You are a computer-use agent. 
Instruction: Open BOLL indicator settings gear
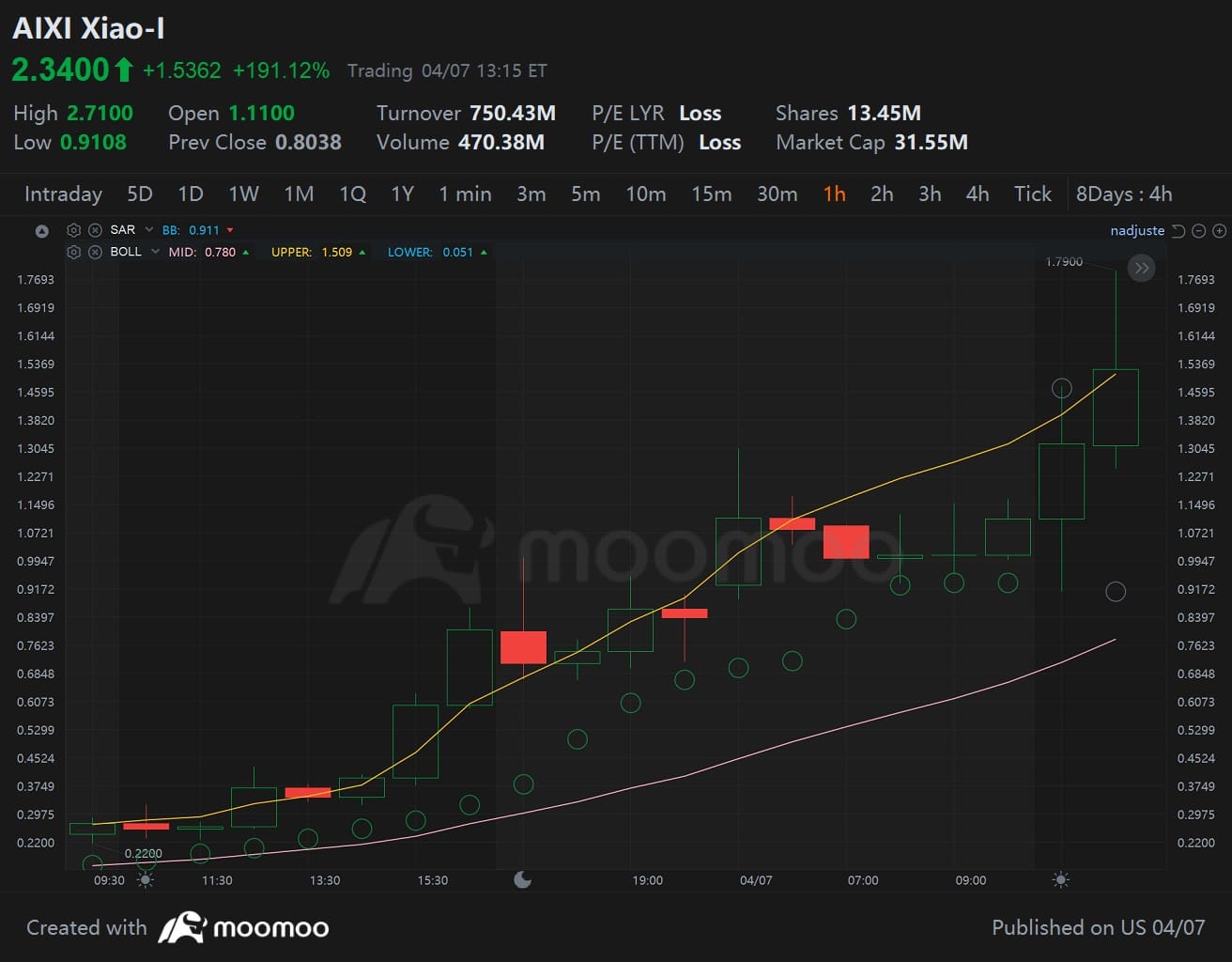click(x=74, y=252)
